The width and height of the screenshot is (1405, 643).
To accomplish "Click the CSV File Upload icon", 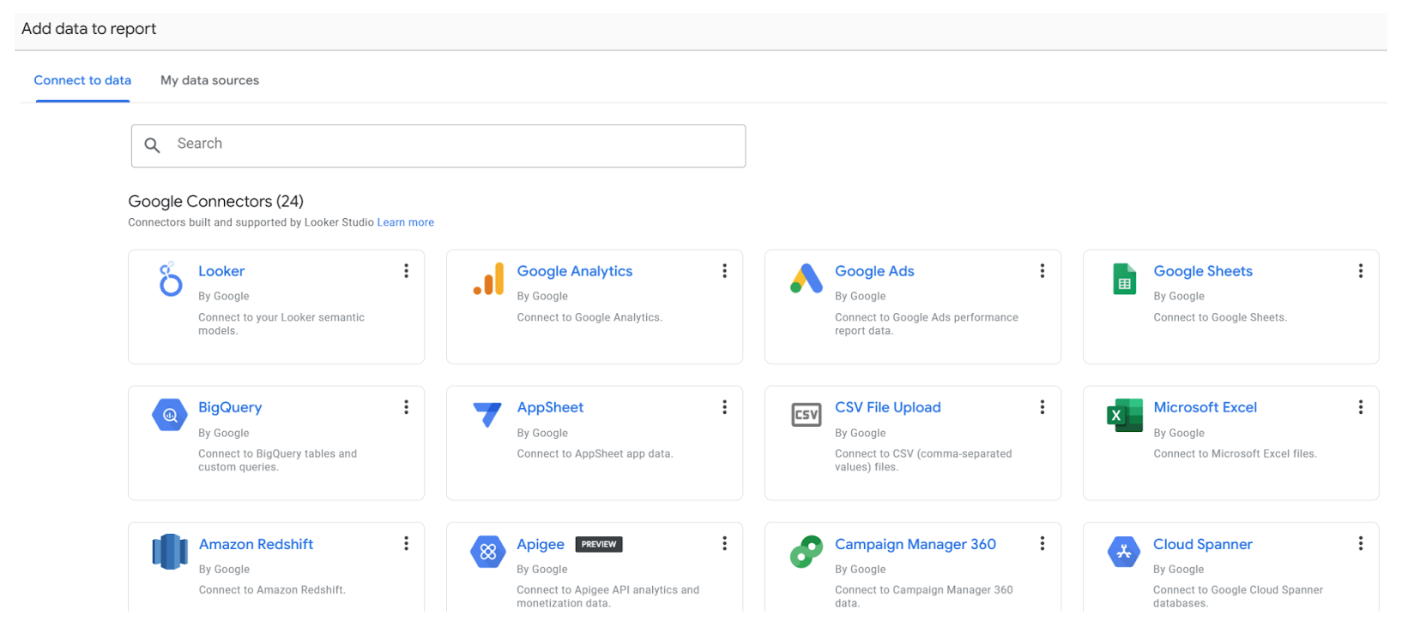I will pyautogui.click(x=806, y=415).
